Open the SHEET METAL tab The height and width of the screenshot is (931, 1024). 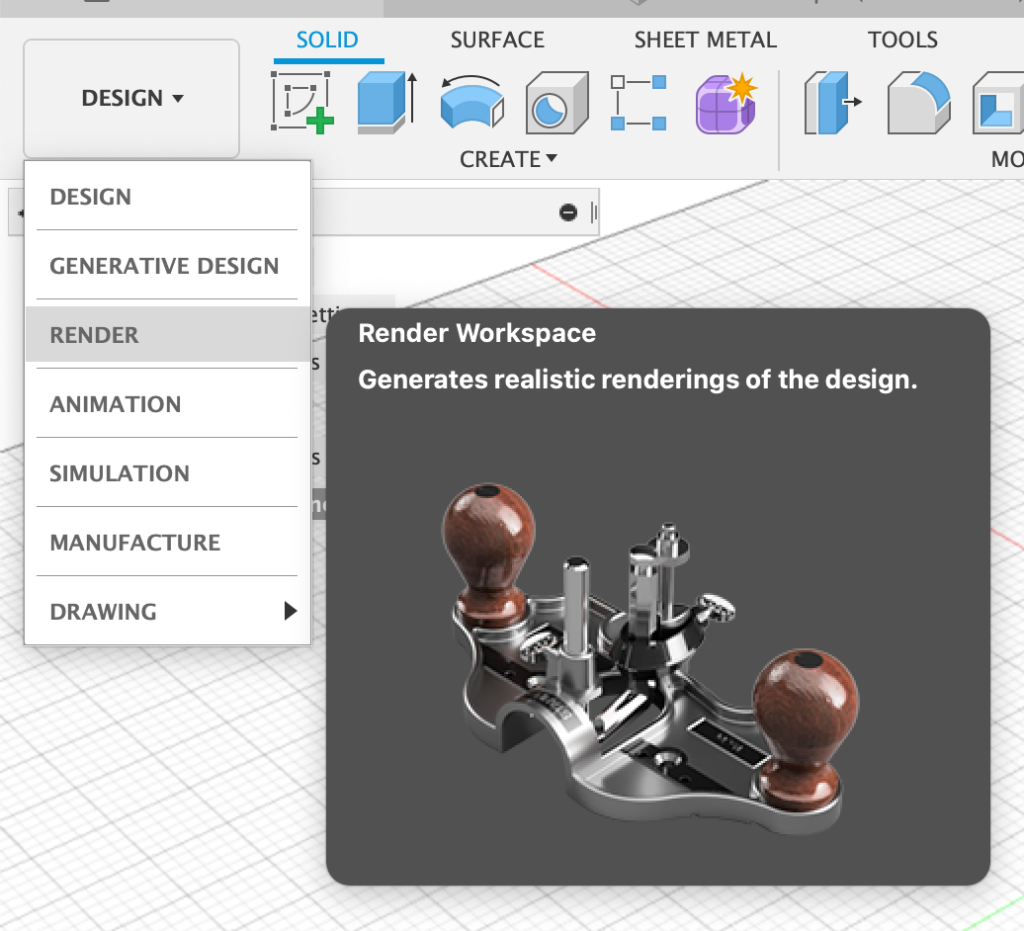tap(705, 40)
